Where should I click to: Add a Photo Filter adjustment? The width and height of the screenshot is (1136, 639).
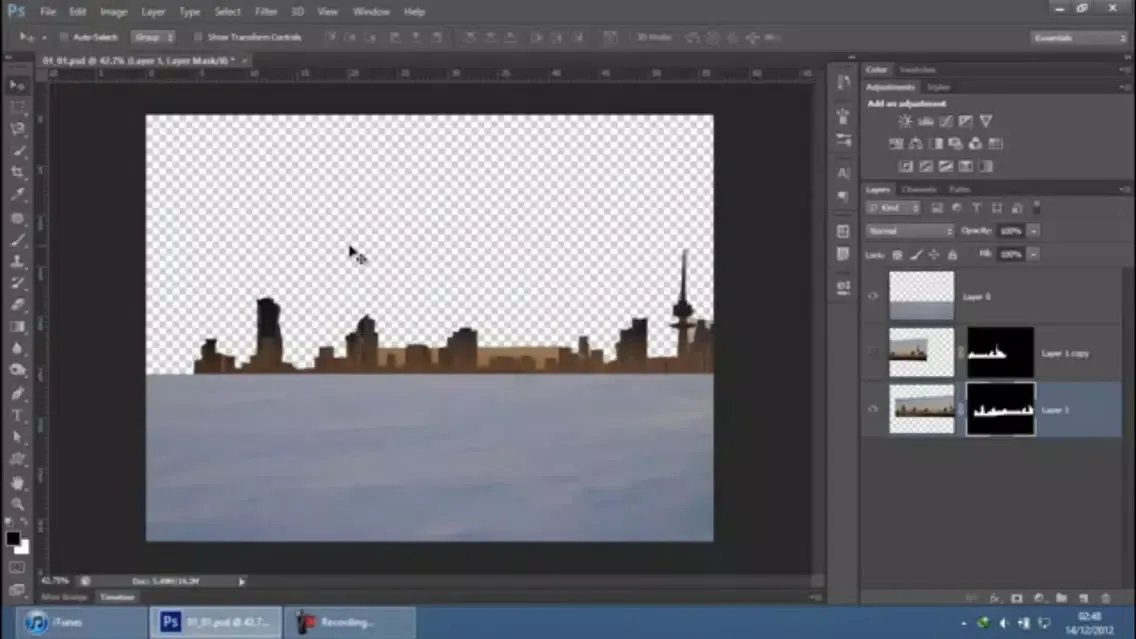tap(956, 143)
